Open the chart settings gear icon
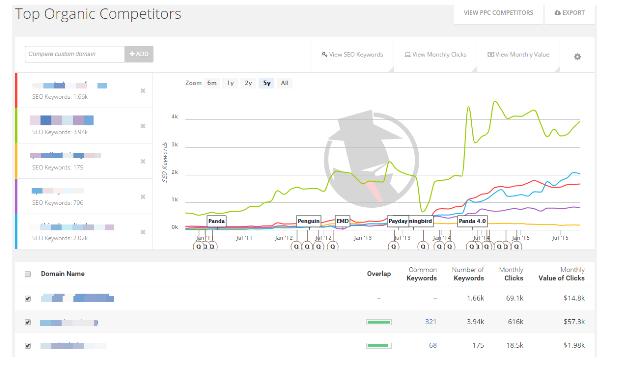Image resolution: width=620 pixels, height=369 pixels. (577, 57)
